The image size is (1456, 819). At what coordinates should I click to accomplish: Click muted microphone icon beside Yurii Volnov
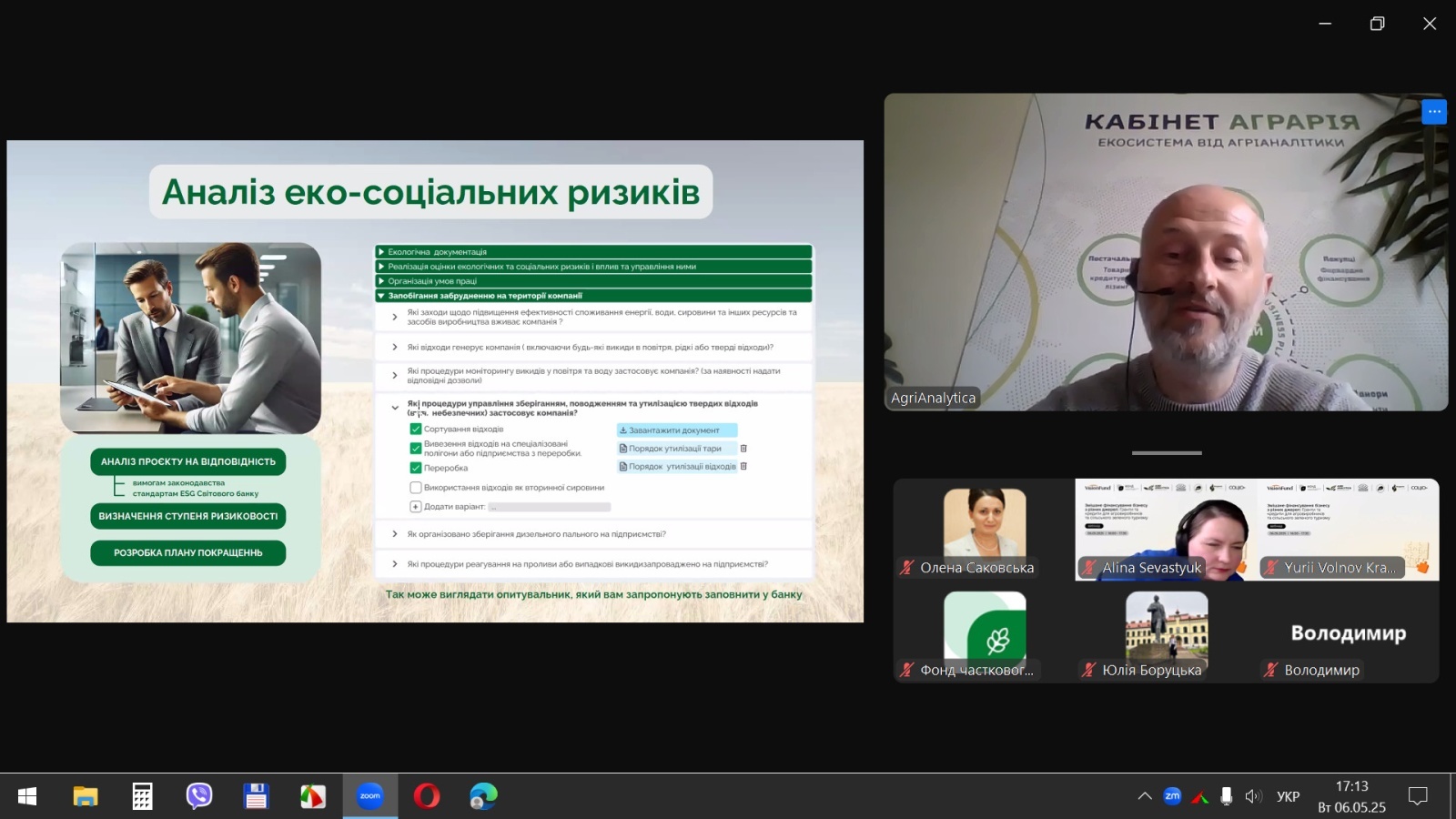pos(1270,568)
